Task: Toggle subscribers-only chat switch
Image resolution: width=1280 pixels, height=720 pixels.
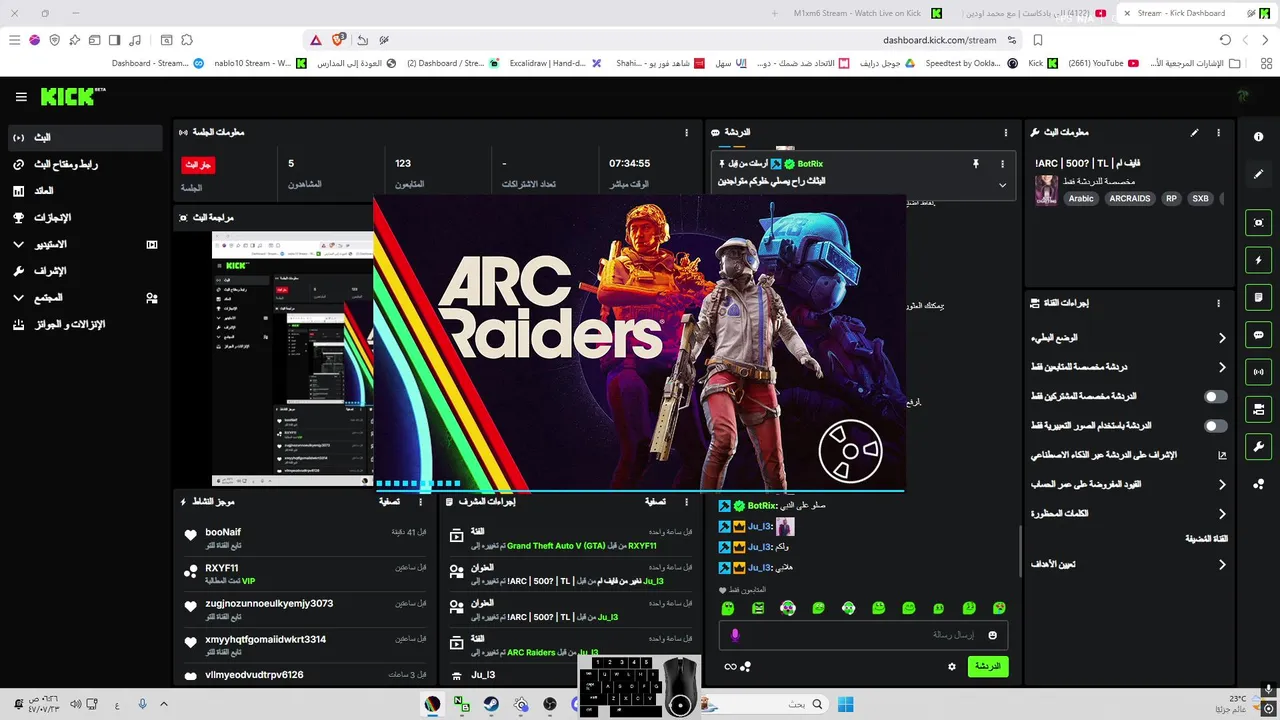Action: tap(1215, 396)
